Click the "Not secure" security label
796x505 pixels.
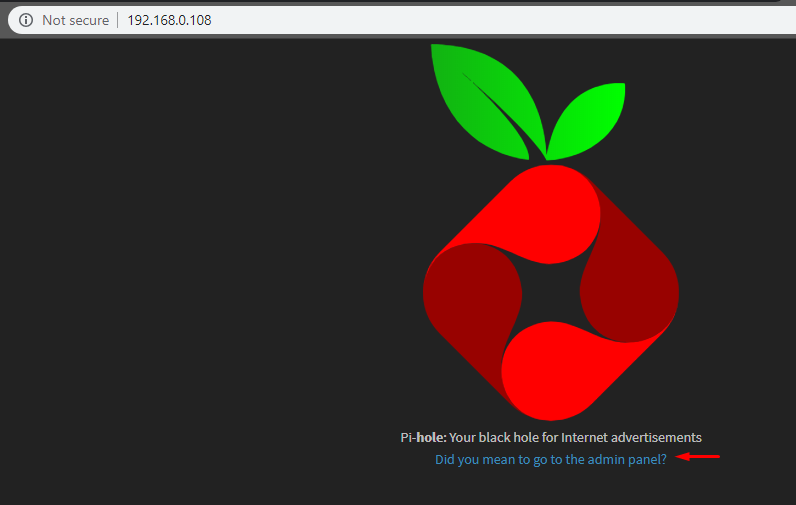(75, 20)
